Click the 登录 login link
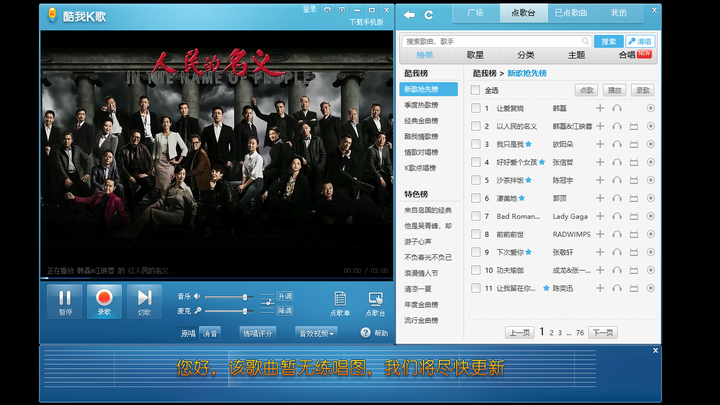 309,10
